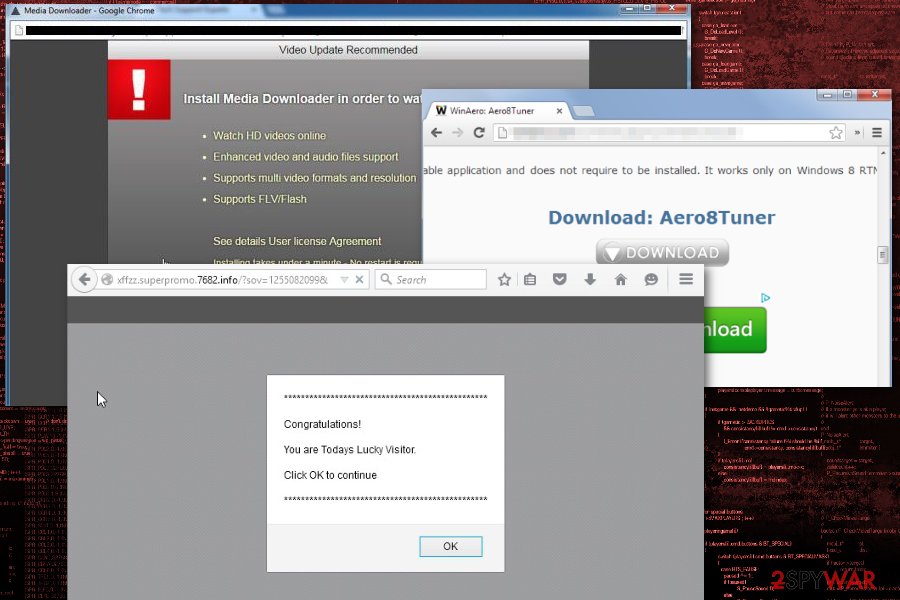
Task: Go forward in the WinAero Chrome window
Action: click(x=457, y=133)
